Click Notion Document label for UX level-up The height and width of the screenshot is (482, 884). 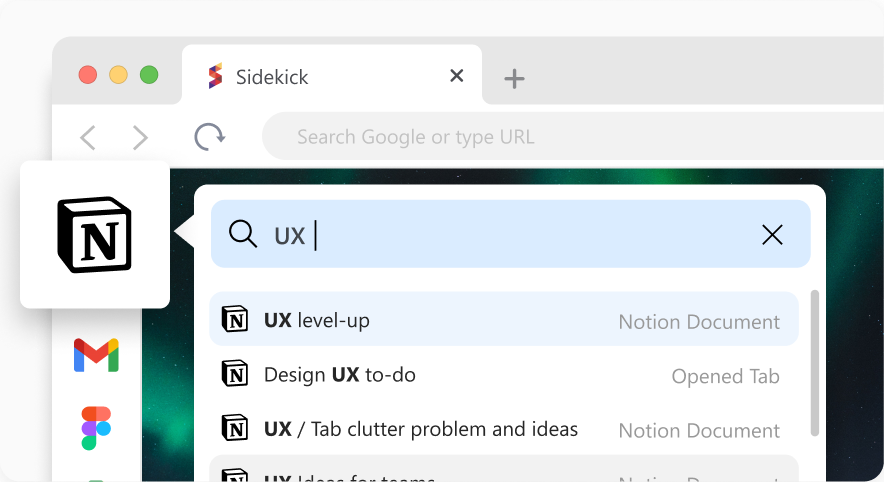(x=699, y=322)
